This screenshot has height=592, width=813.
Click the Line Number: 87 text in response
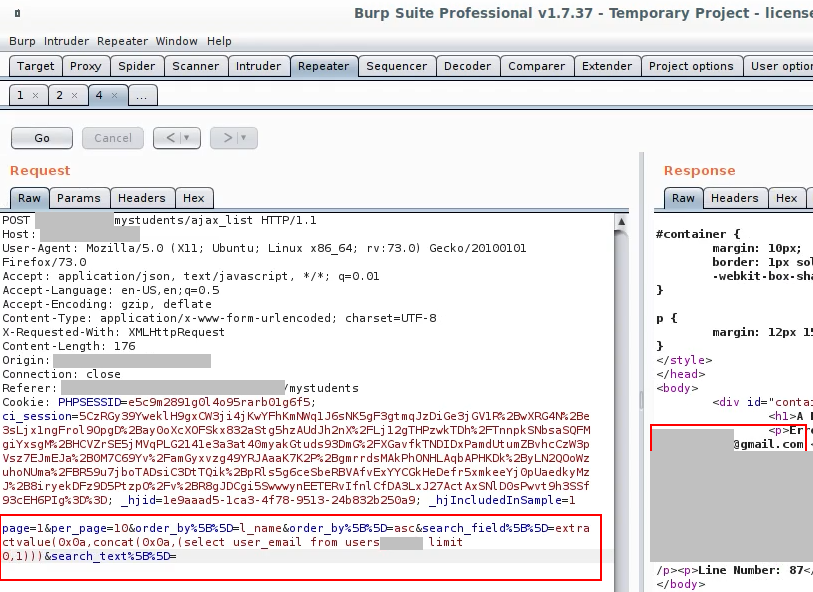(x=750, y=570)
